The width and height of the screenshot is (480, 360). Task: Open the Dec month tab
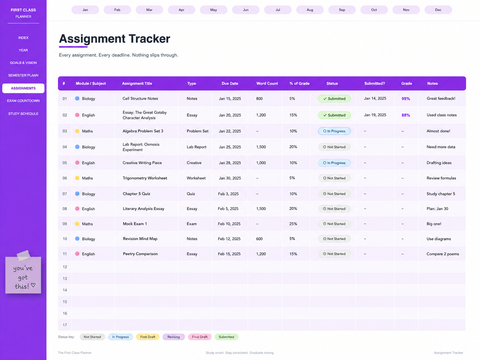pos(438,10)
